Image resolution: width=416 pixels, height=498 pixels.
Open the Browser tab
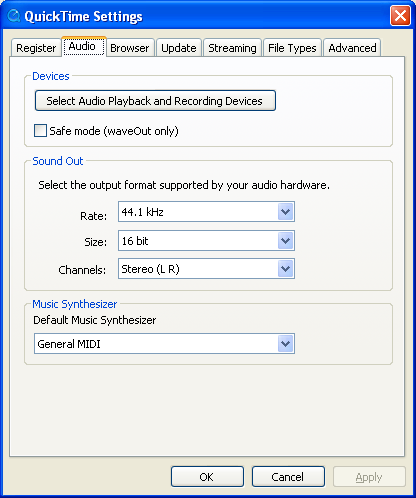pyautogui.click(x=130, y=48)
